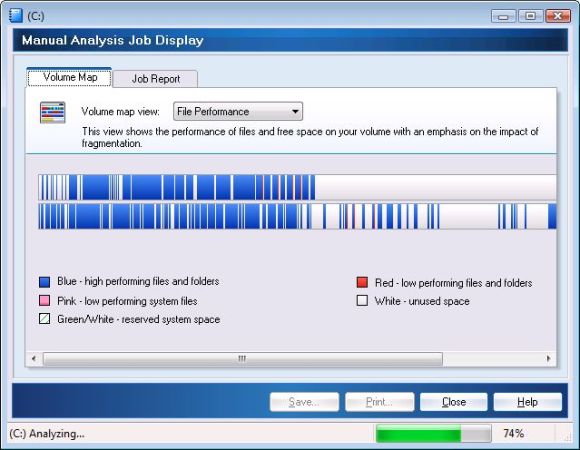Open the File Performance dropdown

238,111
